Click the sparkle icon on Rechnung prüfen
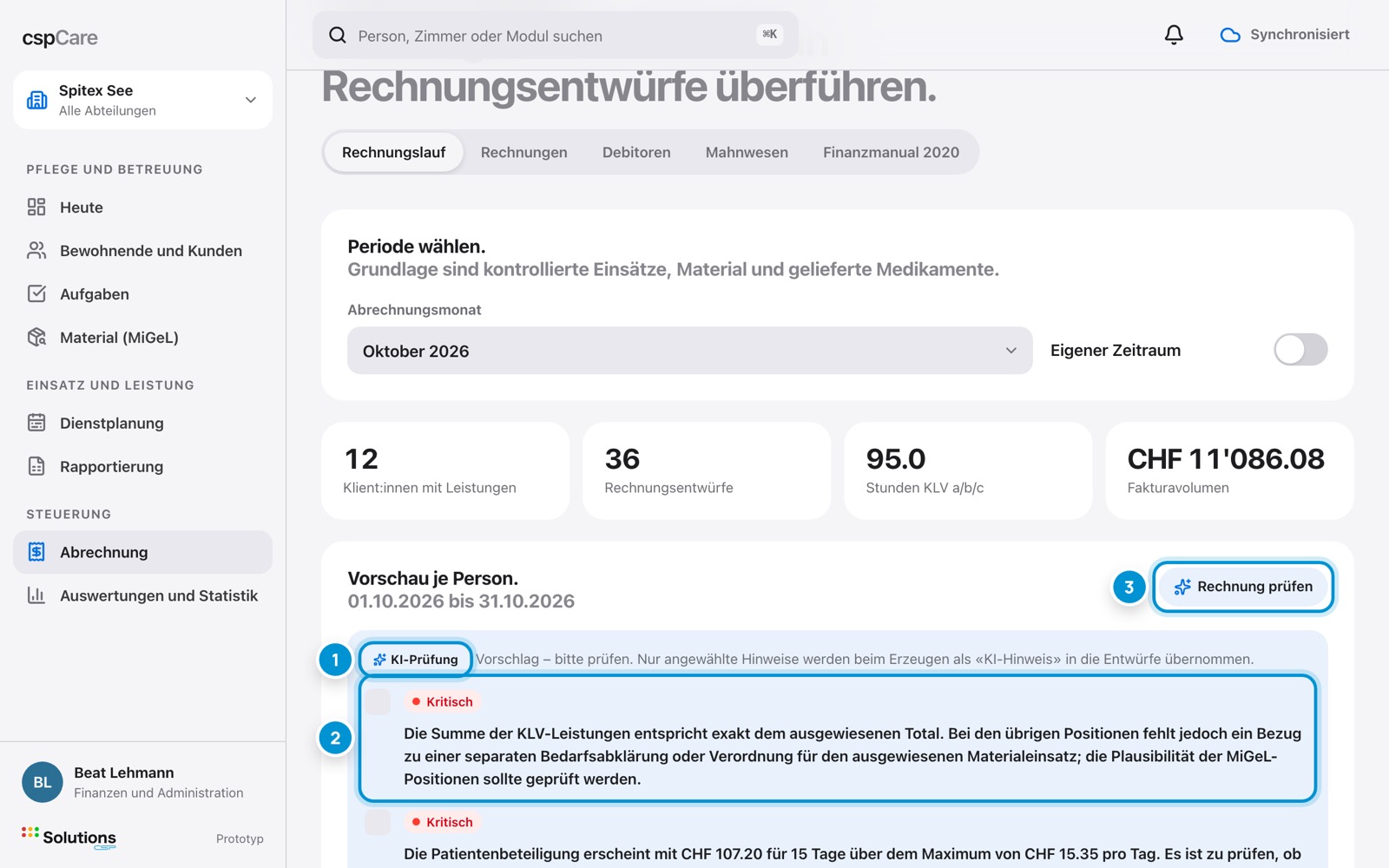The height and width of the screenshot is (868, 1389). click(1182, 587)
